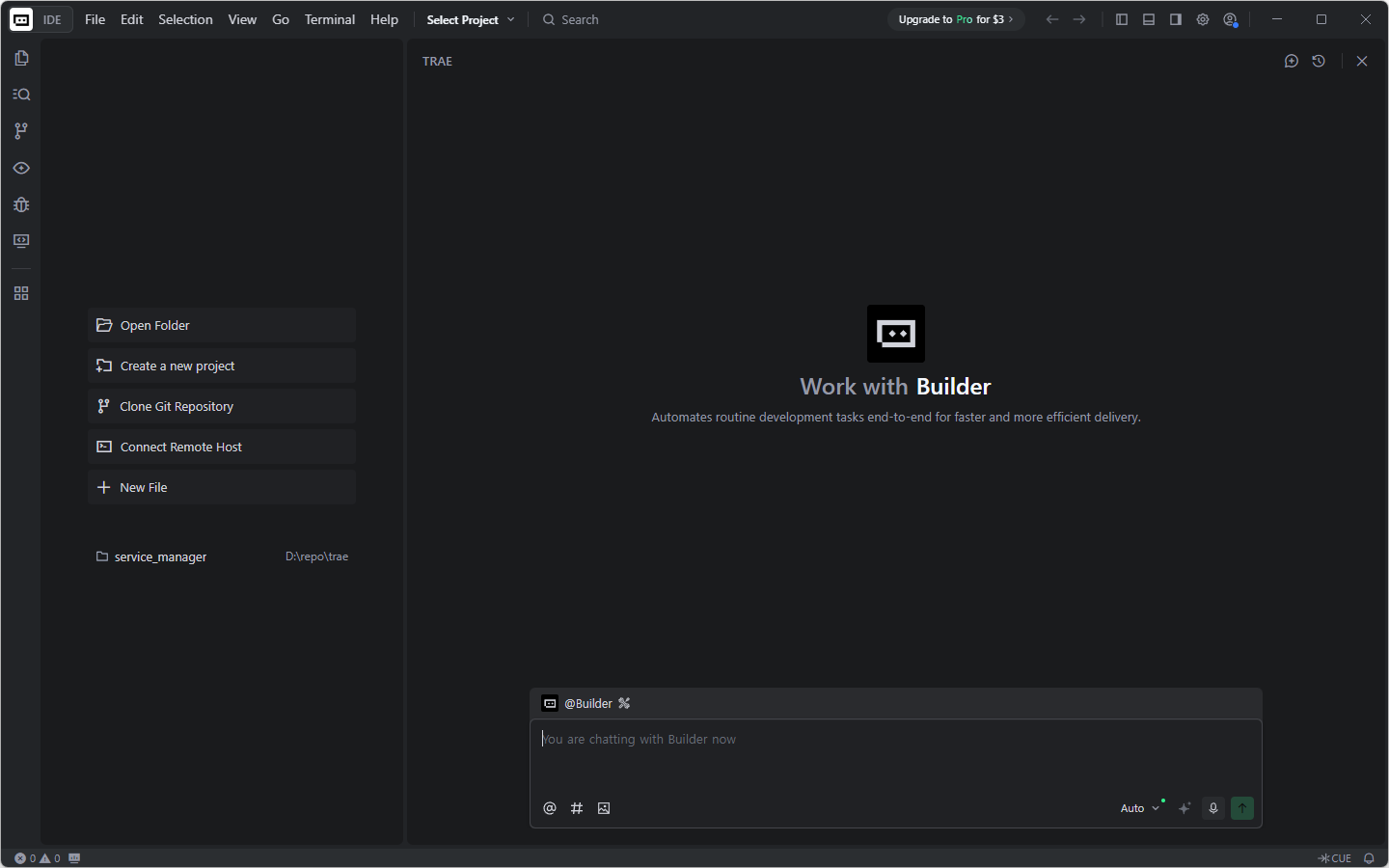Click Create a new project
The image size is (1389, 868).
[222, 366]
